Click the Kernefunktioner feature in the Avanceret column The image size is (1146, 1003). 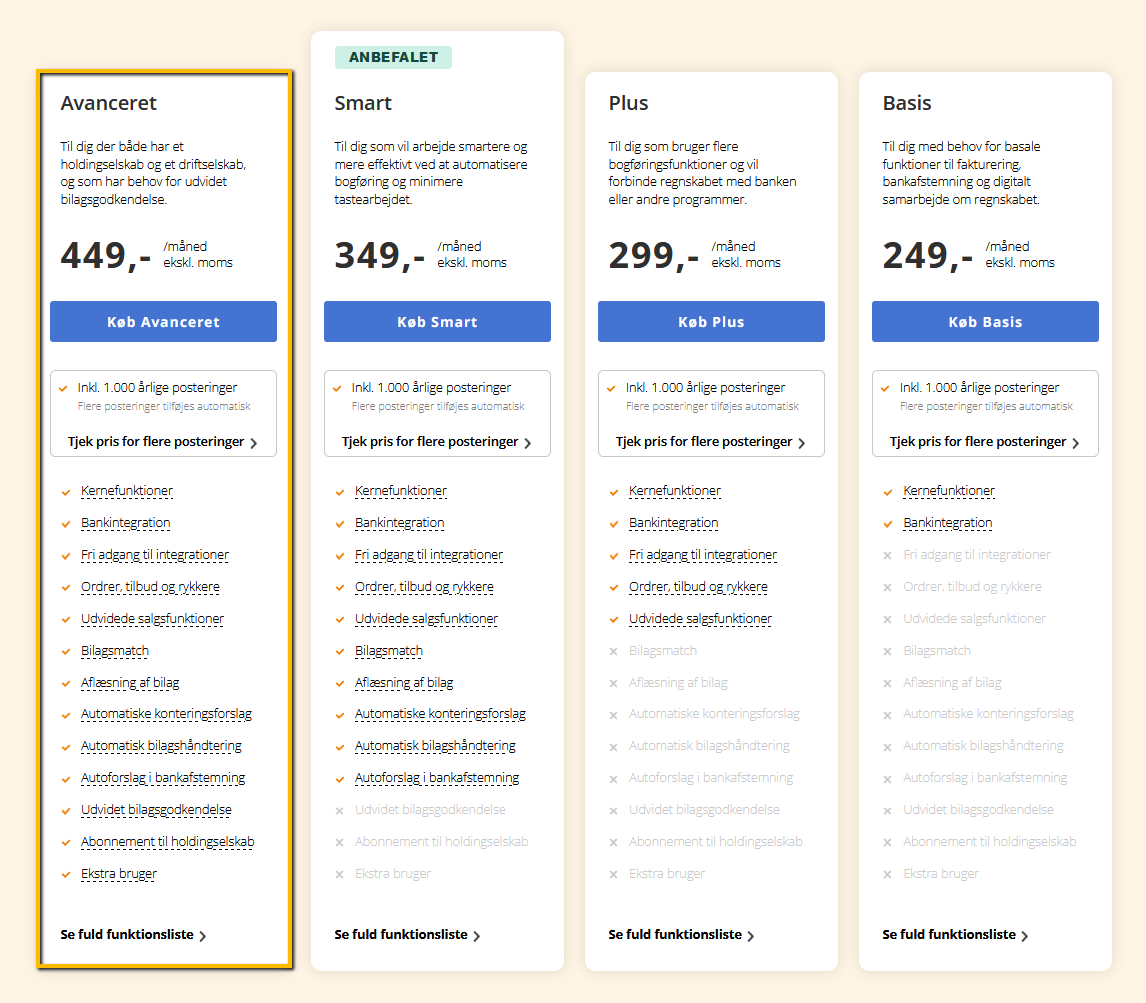point(127,491)
